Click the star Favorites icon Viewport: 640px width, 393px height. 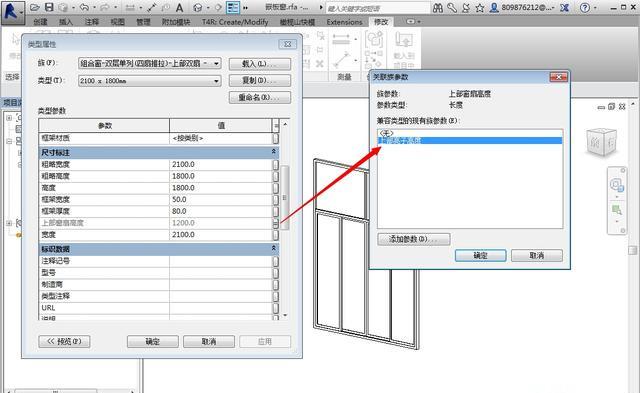coord(480,7)
